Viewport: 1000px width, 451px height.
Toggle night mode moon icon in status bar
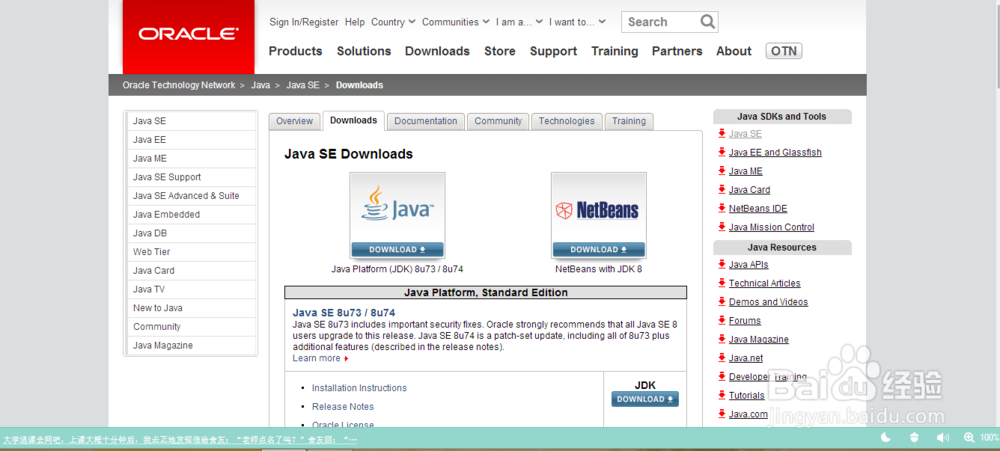tap(886, 437)
